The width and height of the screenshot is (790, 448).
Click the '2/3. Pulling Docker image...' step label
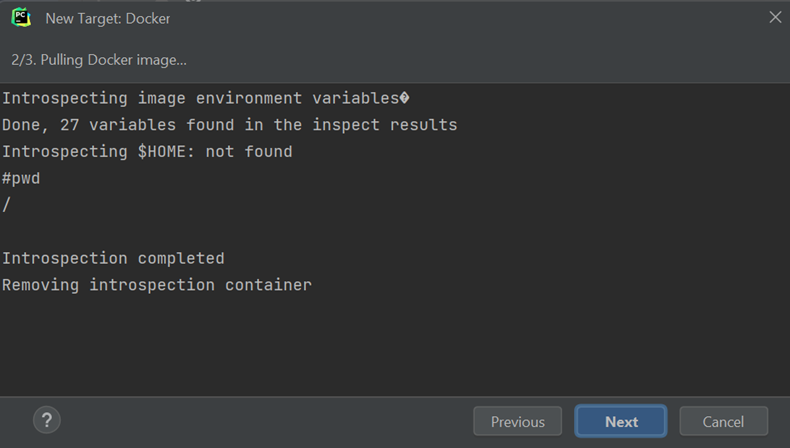(99, 60)
